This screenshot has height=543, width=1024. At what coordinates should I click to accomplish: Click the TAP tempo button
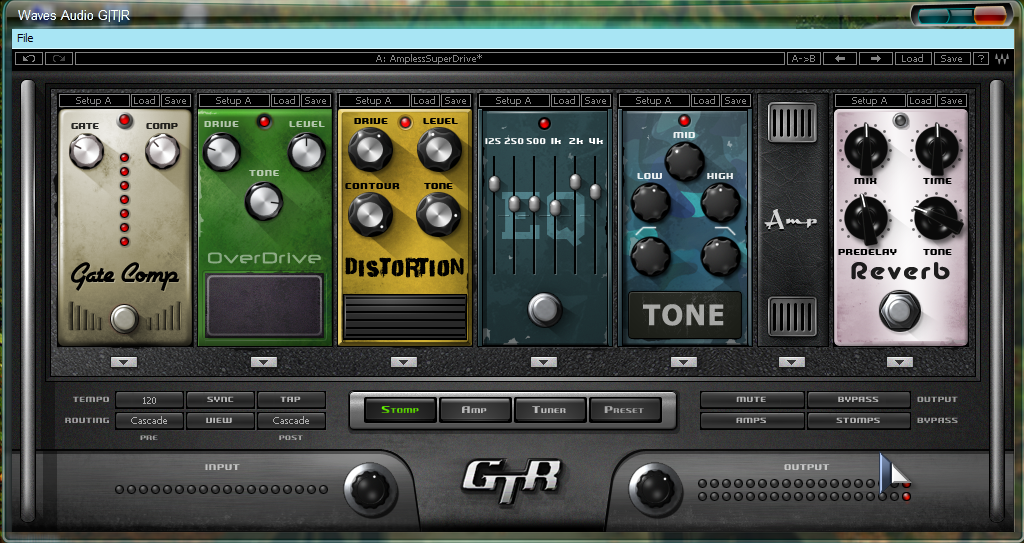point(291,400)
